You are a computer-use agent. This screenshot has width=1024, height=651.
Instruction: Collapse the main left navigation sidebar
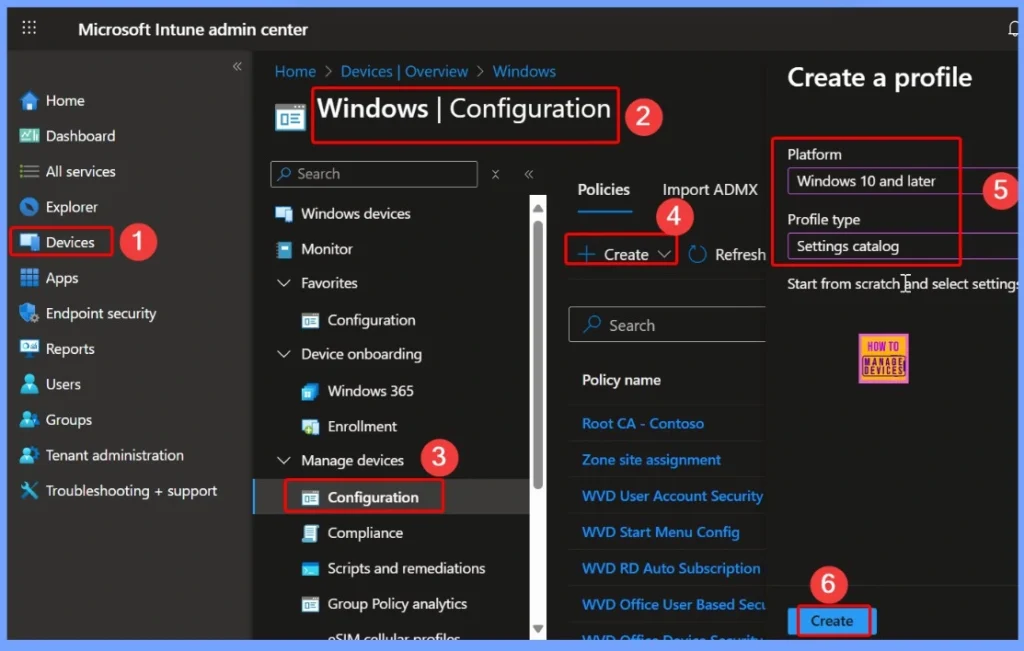point(237,66)
